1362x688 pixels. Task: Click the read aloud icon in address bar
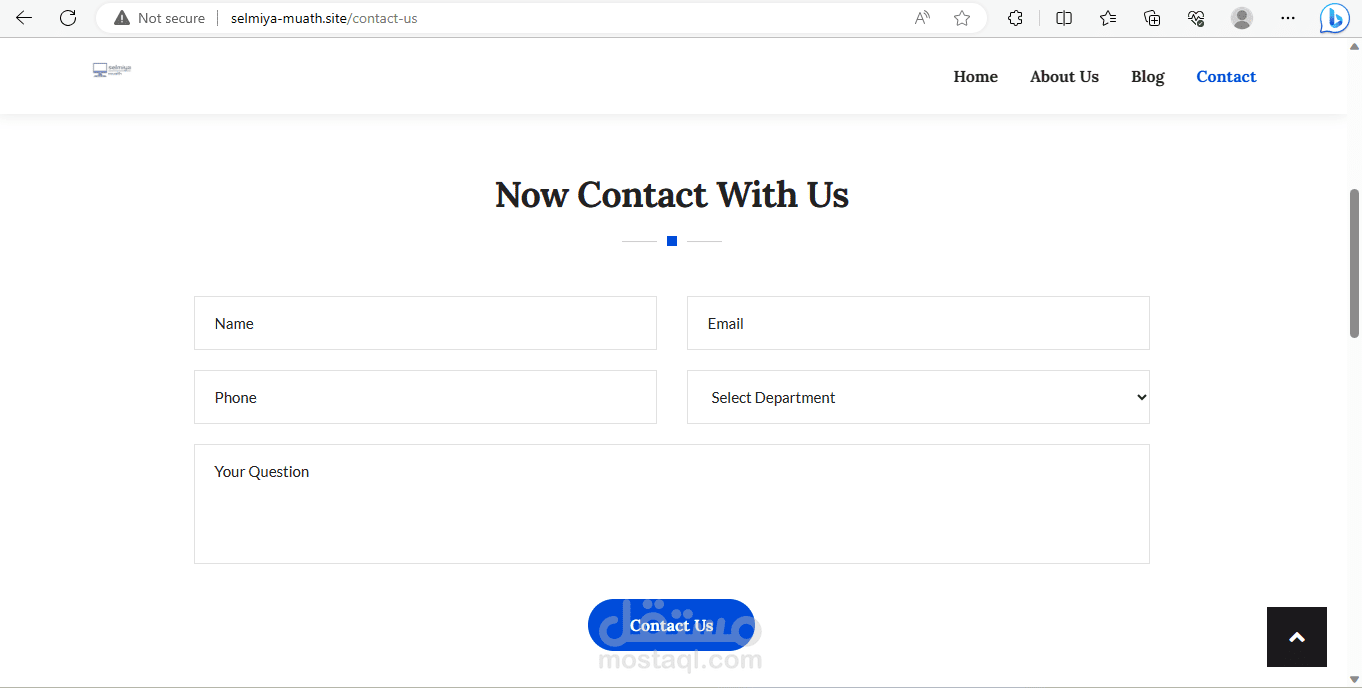pyautogui.click(x=922, y=18)
